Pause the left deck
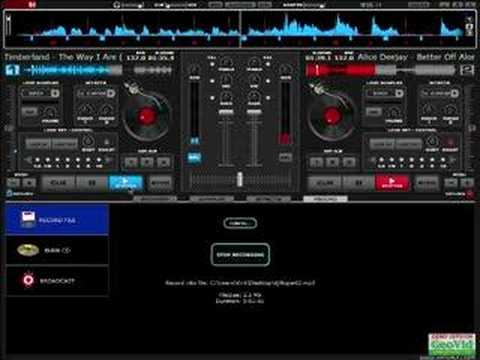The width and height of the screenshot is (480, 360). coord(92,183)
